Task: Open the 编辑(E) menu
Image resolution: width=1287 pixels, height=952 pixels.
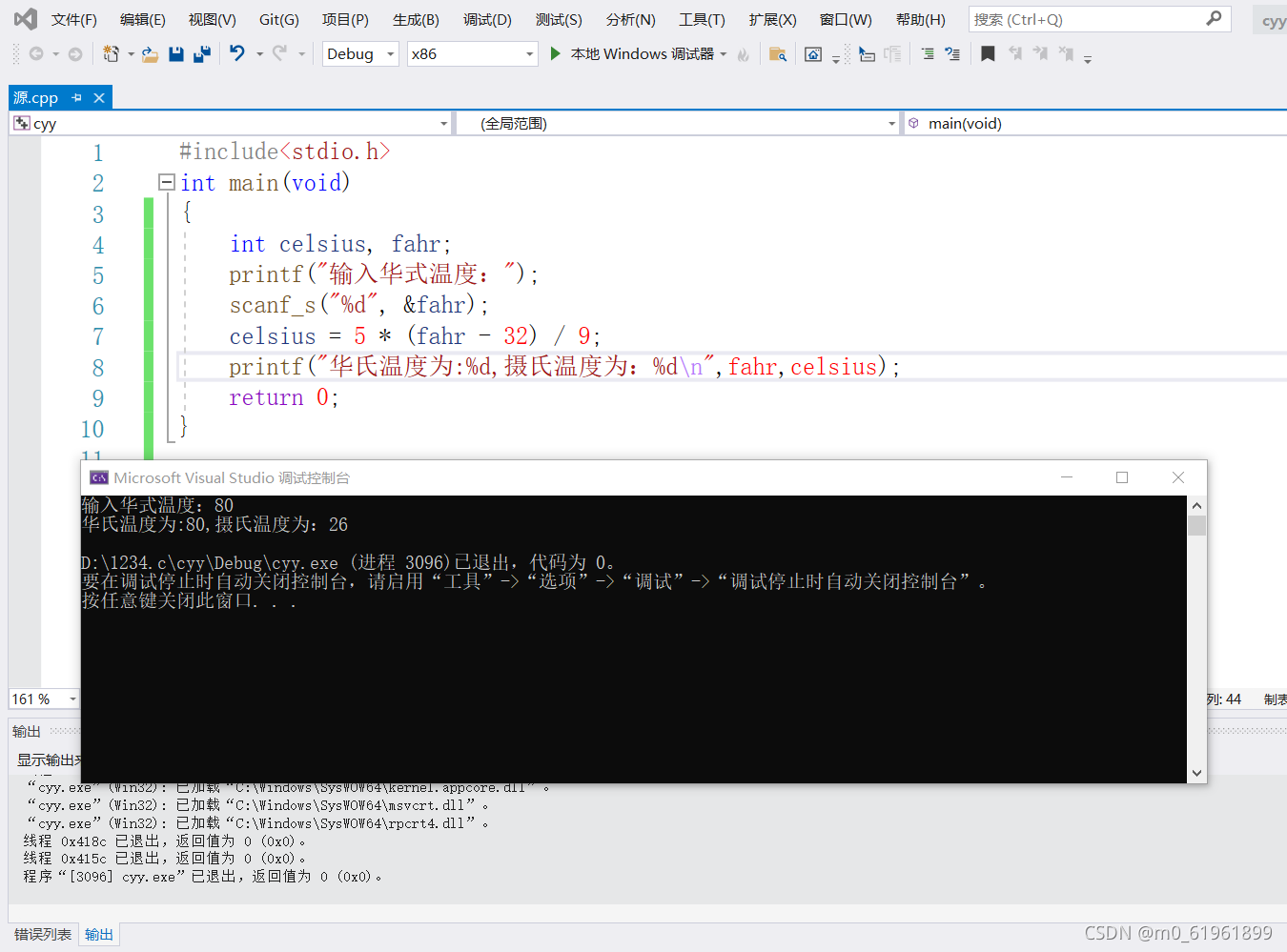Action: [142, 19]
